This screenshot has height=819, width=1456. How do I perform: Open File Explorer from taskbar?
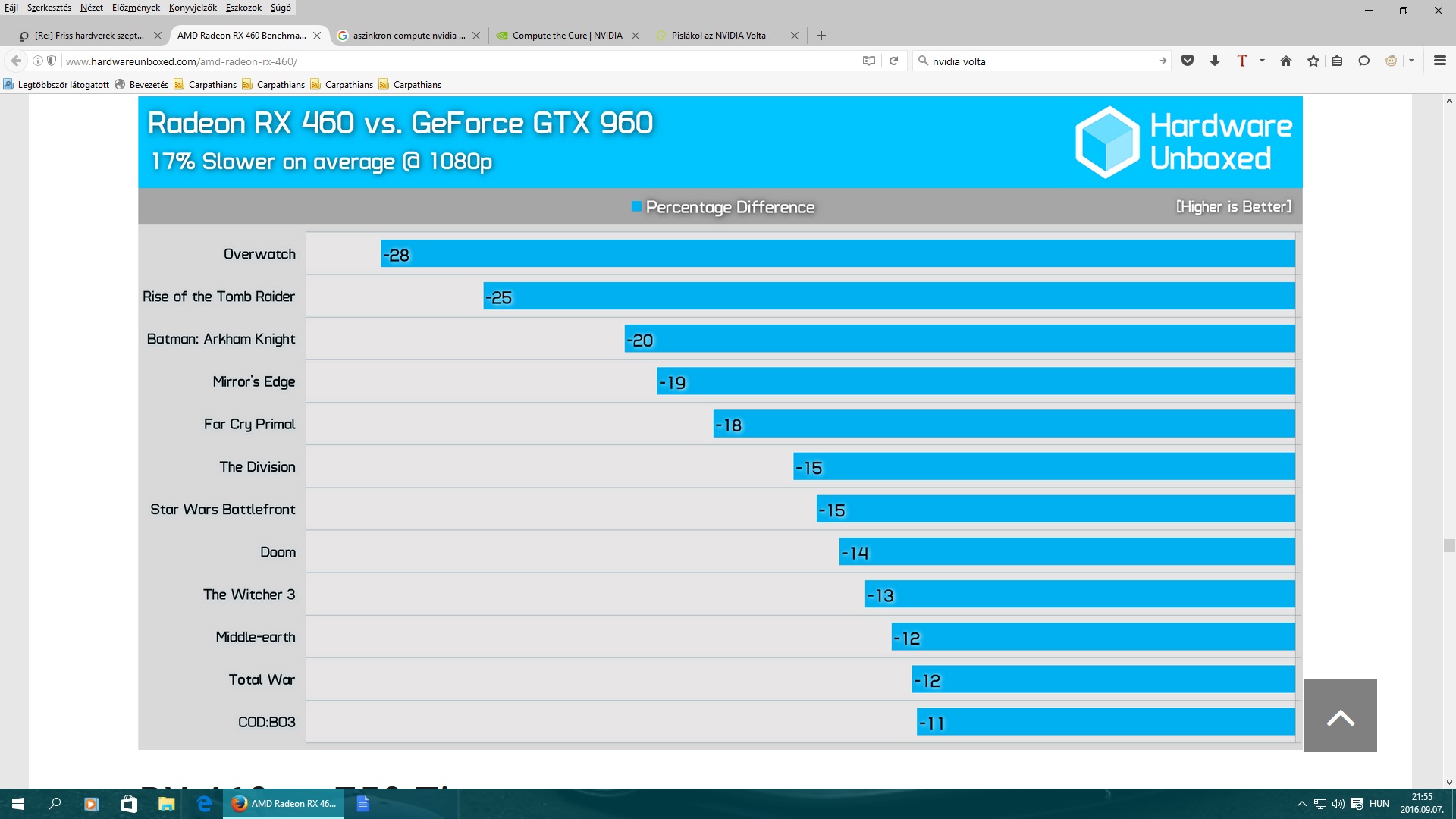click(x=167, y=804)
